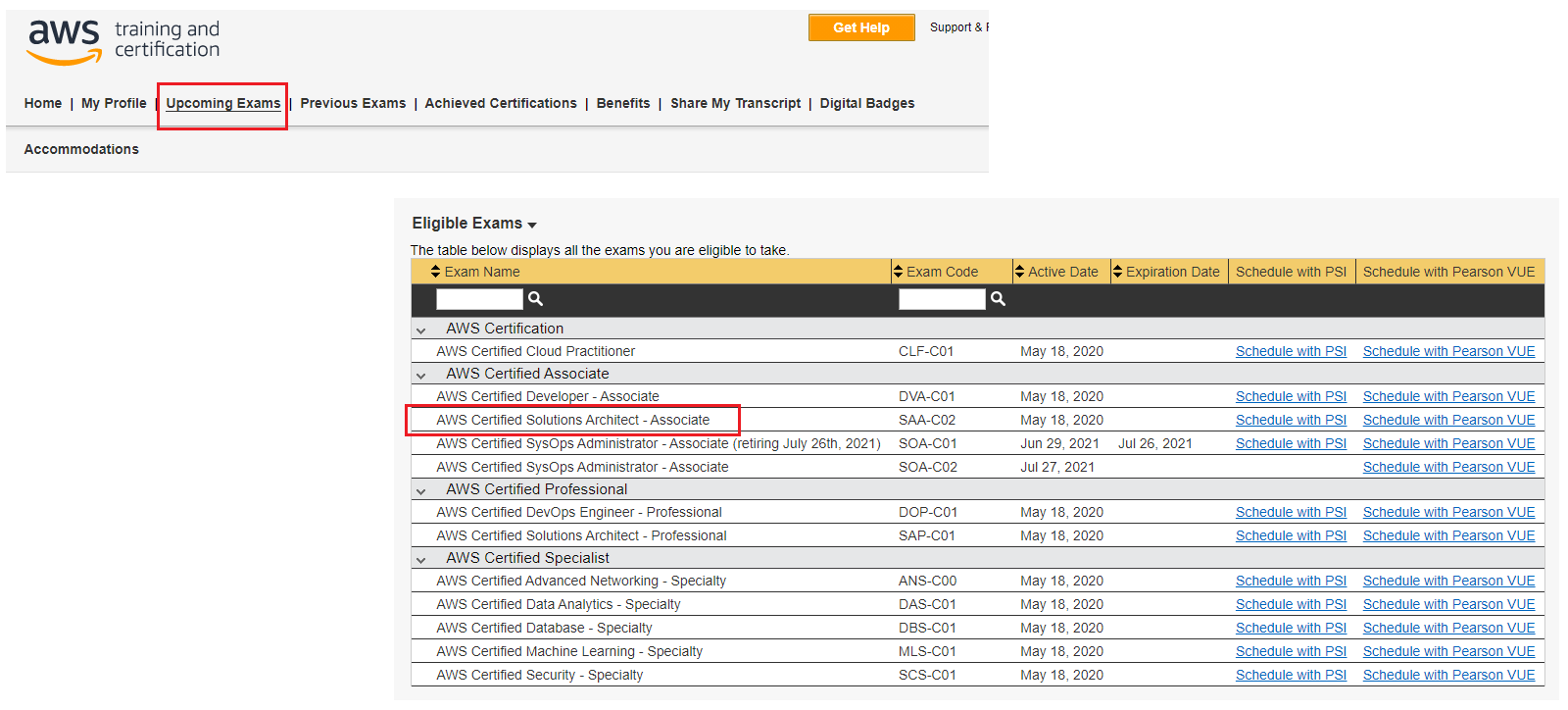The width and height of the screenshot is (1568, 710).
Task: Schedule SOA-C01 exam with PSI
Action: 1291,443
